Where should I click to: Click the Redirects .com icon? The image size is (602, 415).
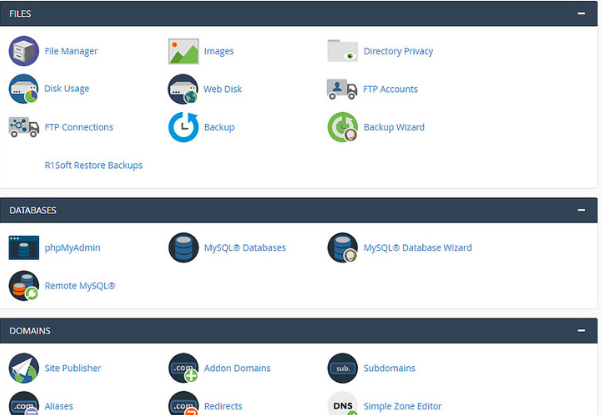point(184,403)
